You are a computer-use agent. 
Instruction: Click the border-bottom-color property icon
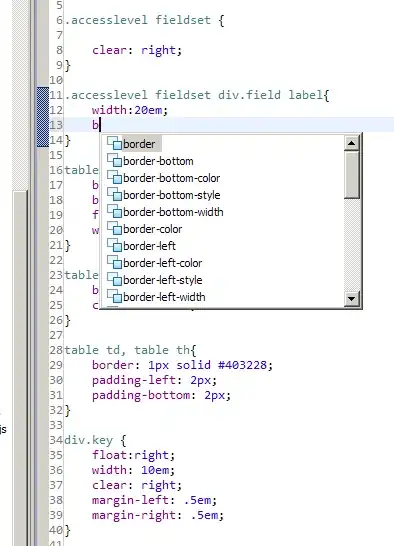pyautogui.click(x=114, y=178)
